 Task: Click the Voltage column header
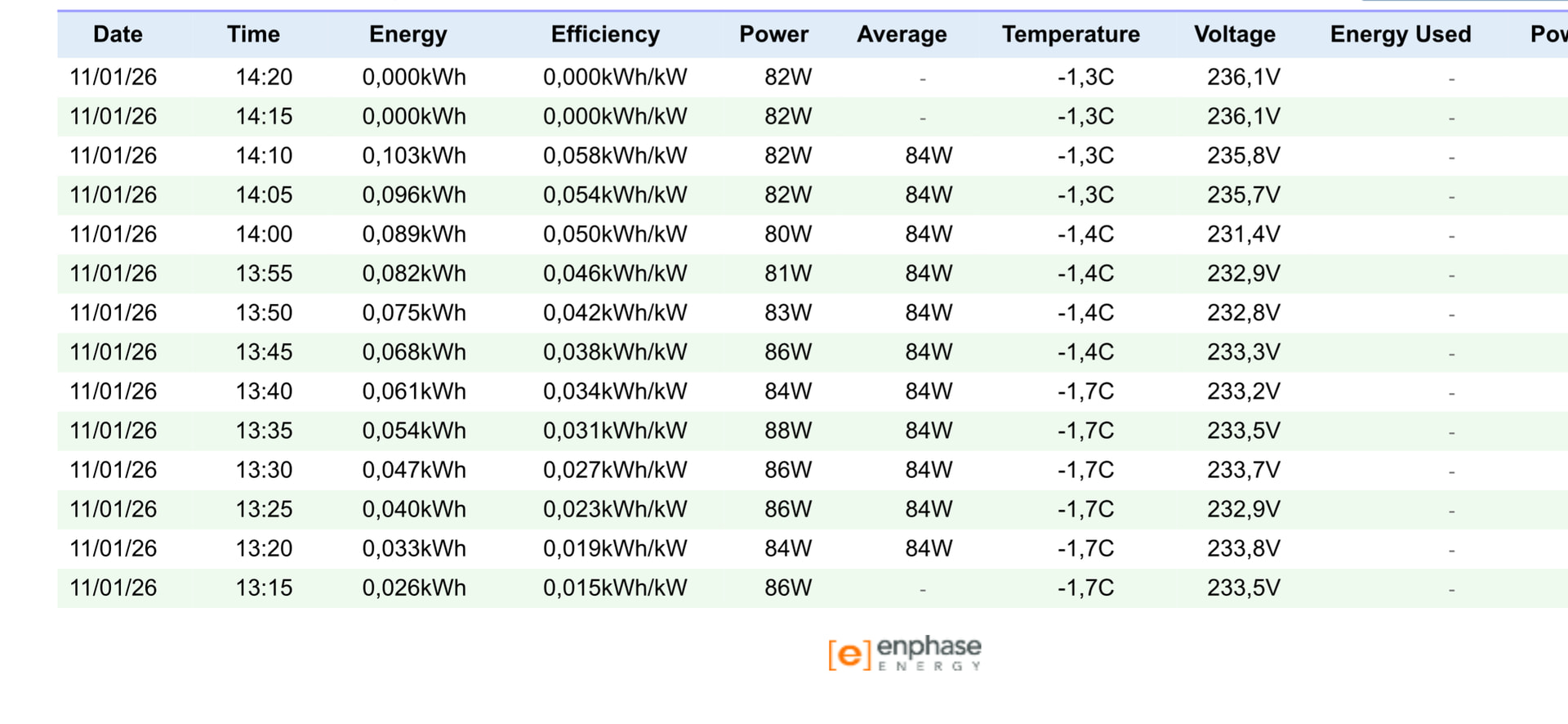1235,35
